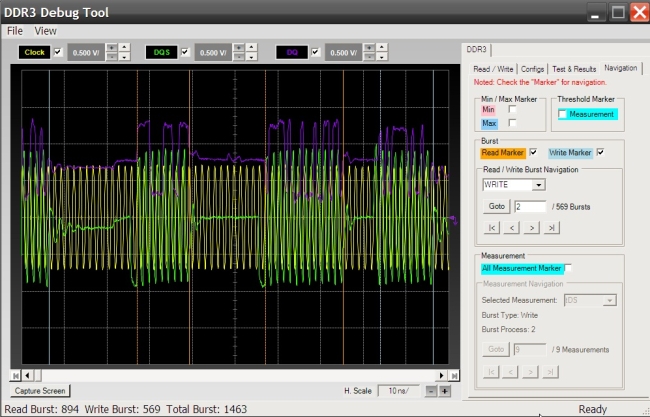650x417 pixels.
Task: Jump to last burst in Burst Navigation
Action: (x=551, y=228)
